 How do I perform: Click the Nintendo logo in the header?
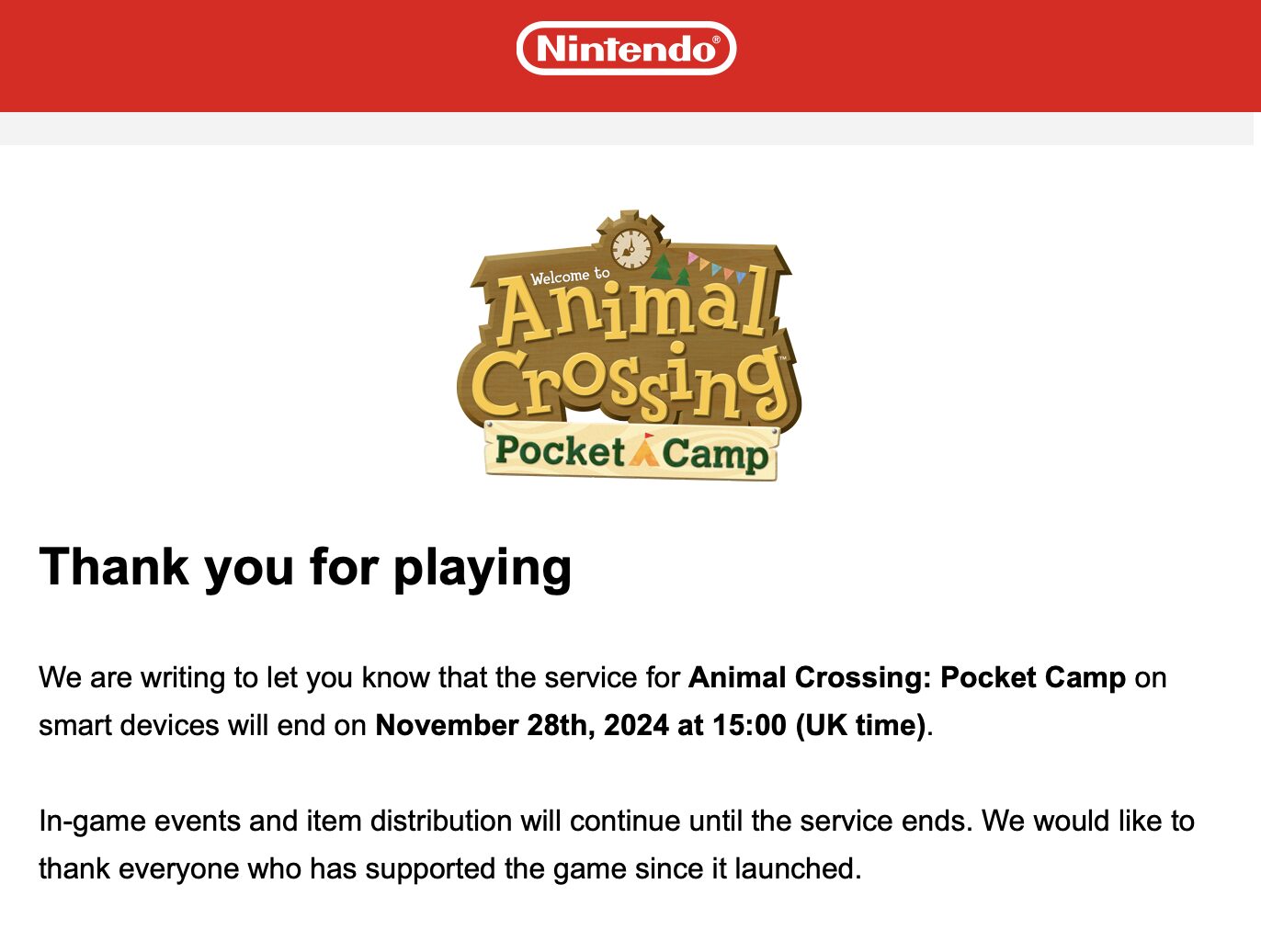(x=626, y=48)
